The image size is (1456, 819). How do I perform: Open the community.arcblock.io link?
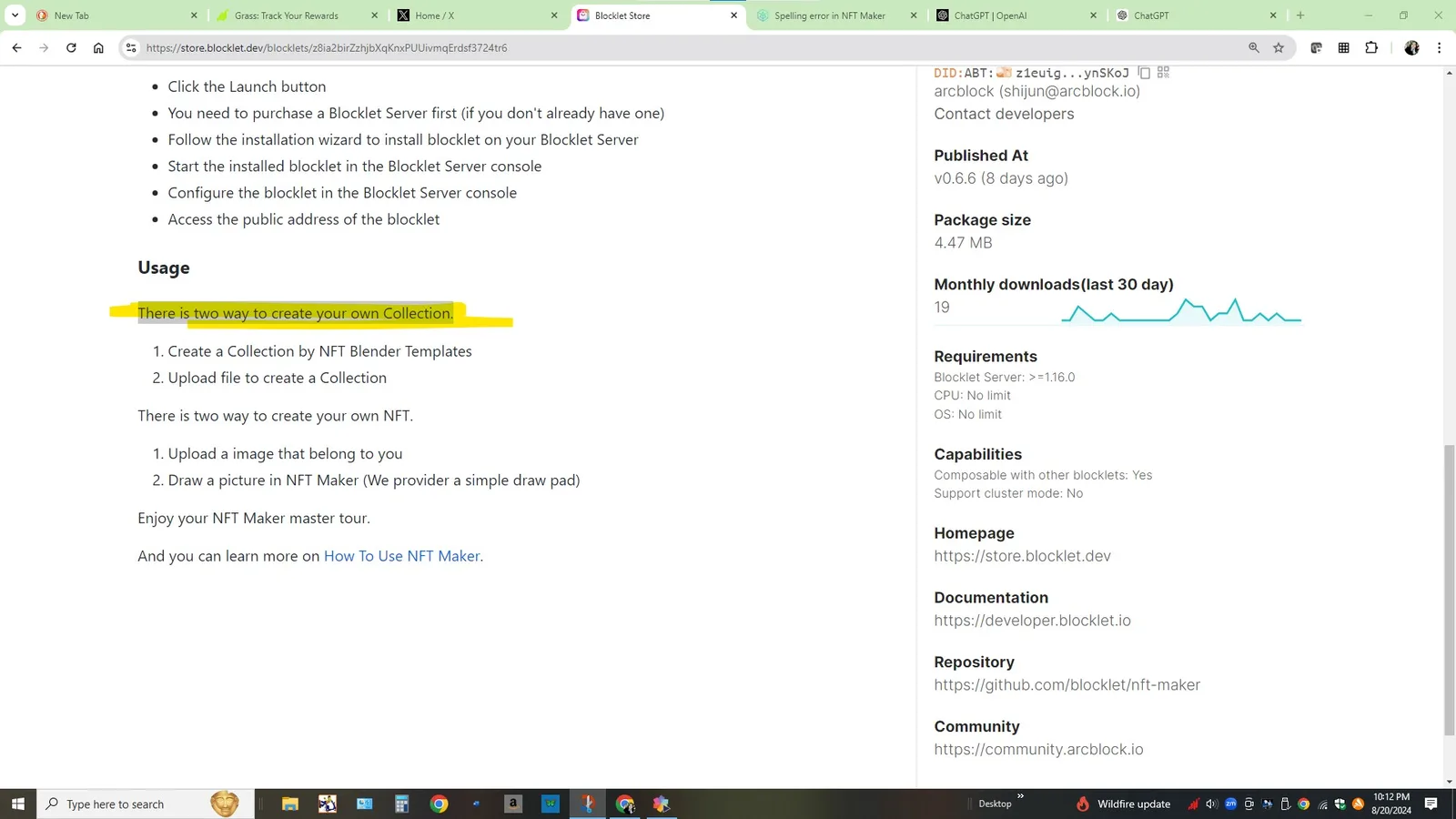pyautogui.click(x=1038, y=750)
